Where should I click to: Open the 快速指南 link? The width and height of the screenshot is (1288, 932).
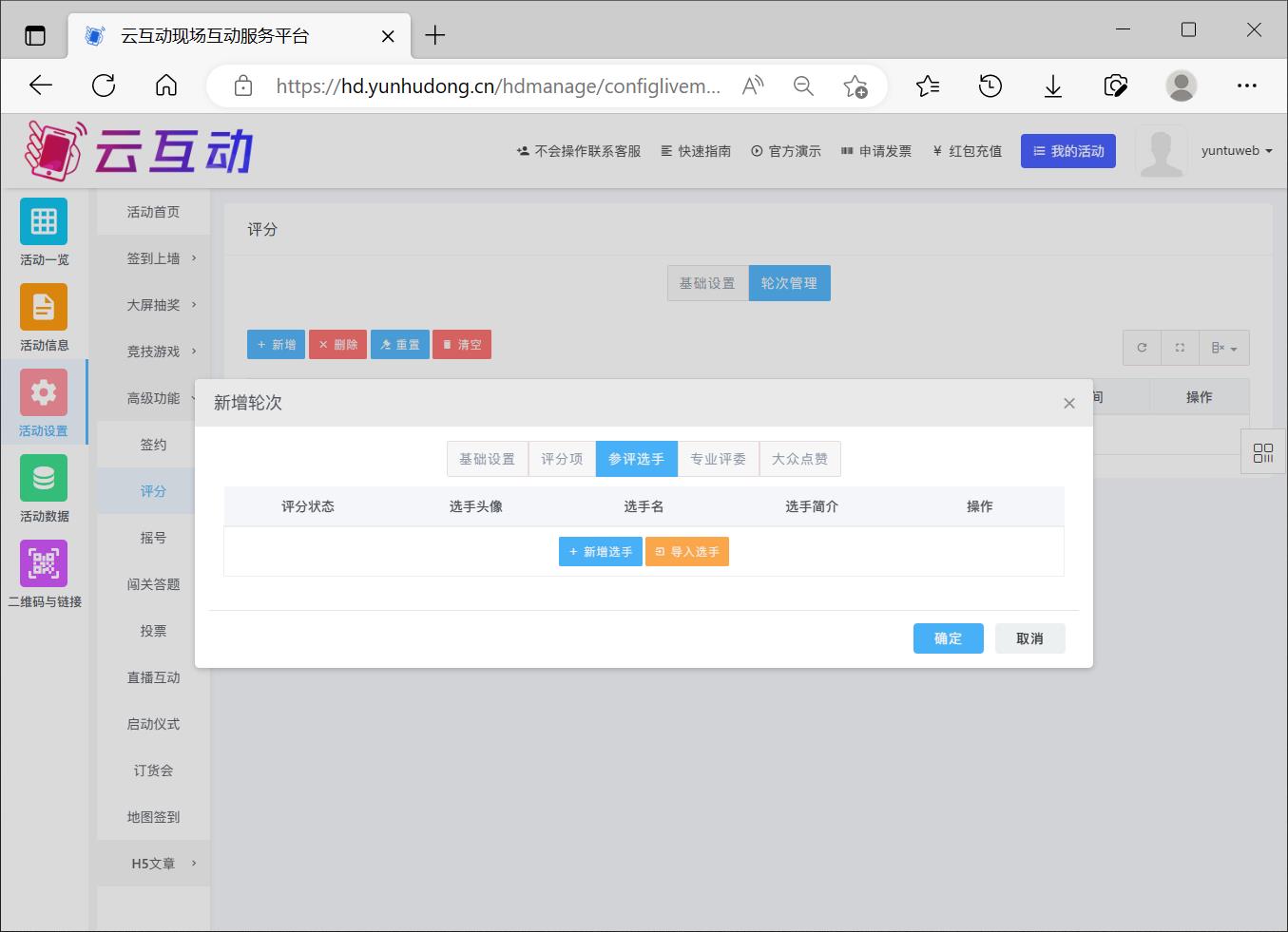pyautogui.click(x=697, y=151)
